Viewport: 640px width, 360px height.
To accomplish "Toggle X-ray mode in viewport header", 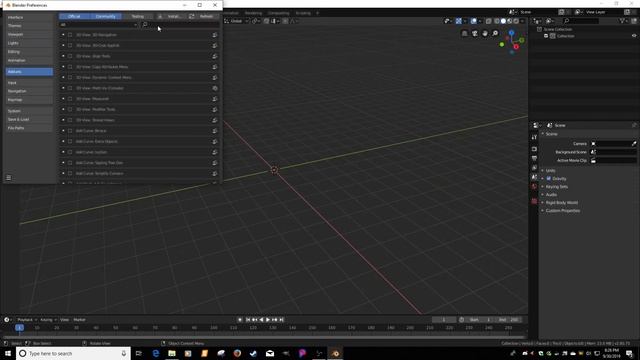I will point(489,21).
